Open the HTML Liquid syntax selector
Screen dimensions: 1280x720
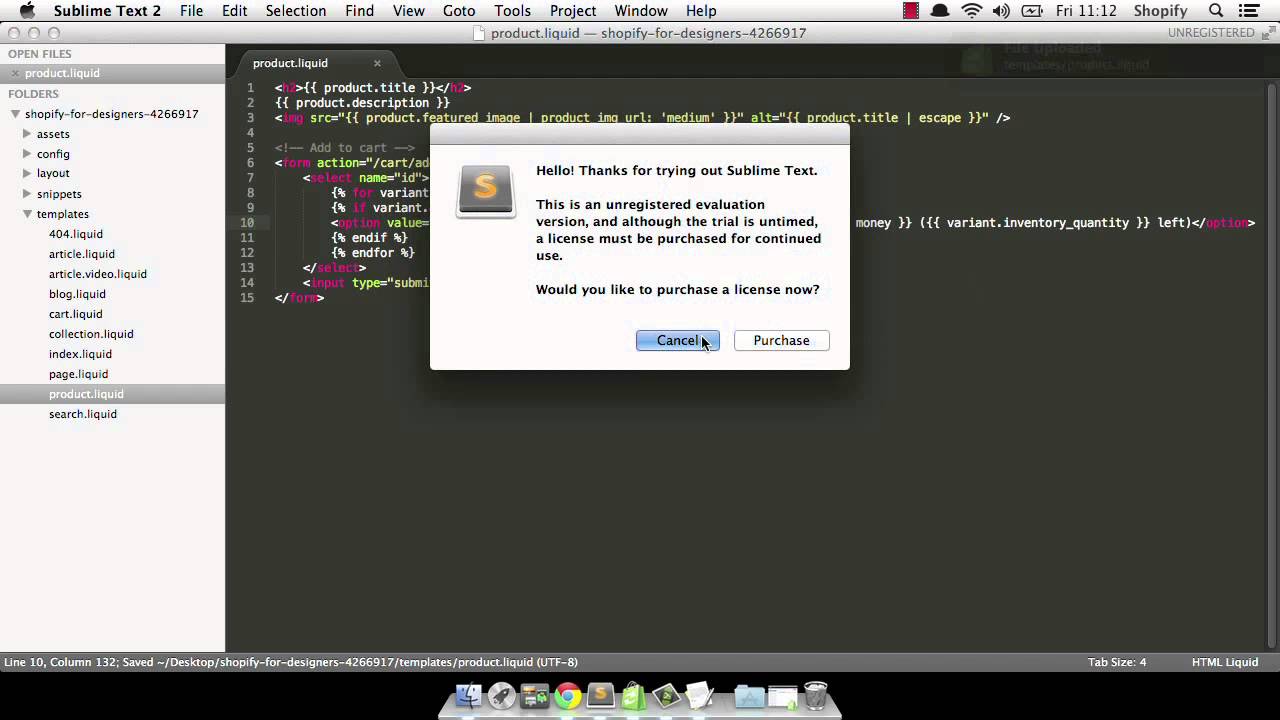coord(1225,662)
